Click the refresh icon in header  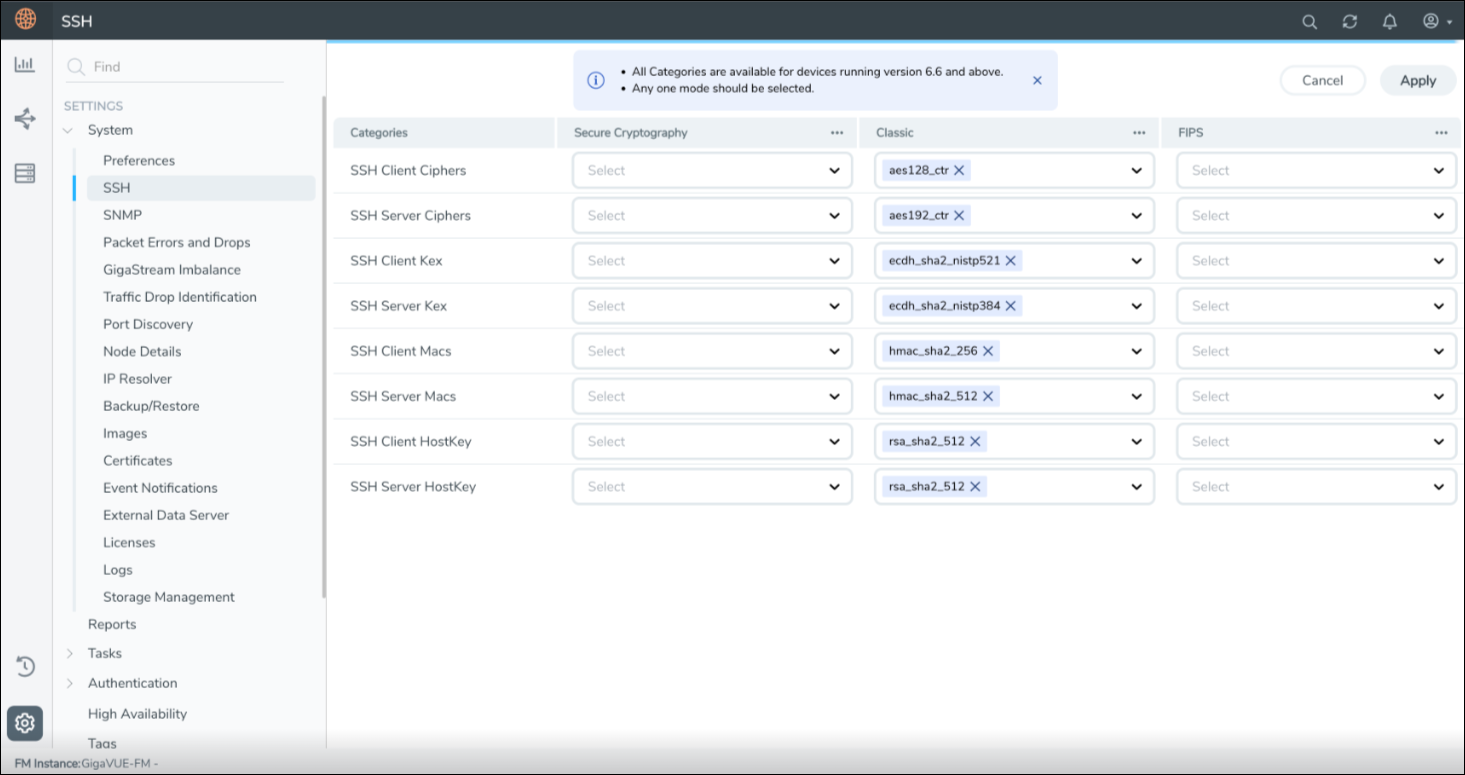click(1349, 21)
